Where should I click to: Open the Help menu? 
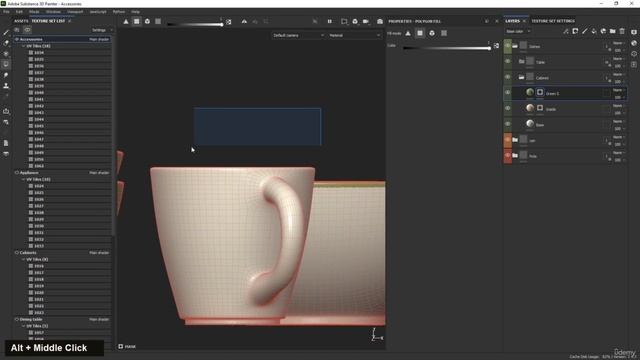[136, 12]
